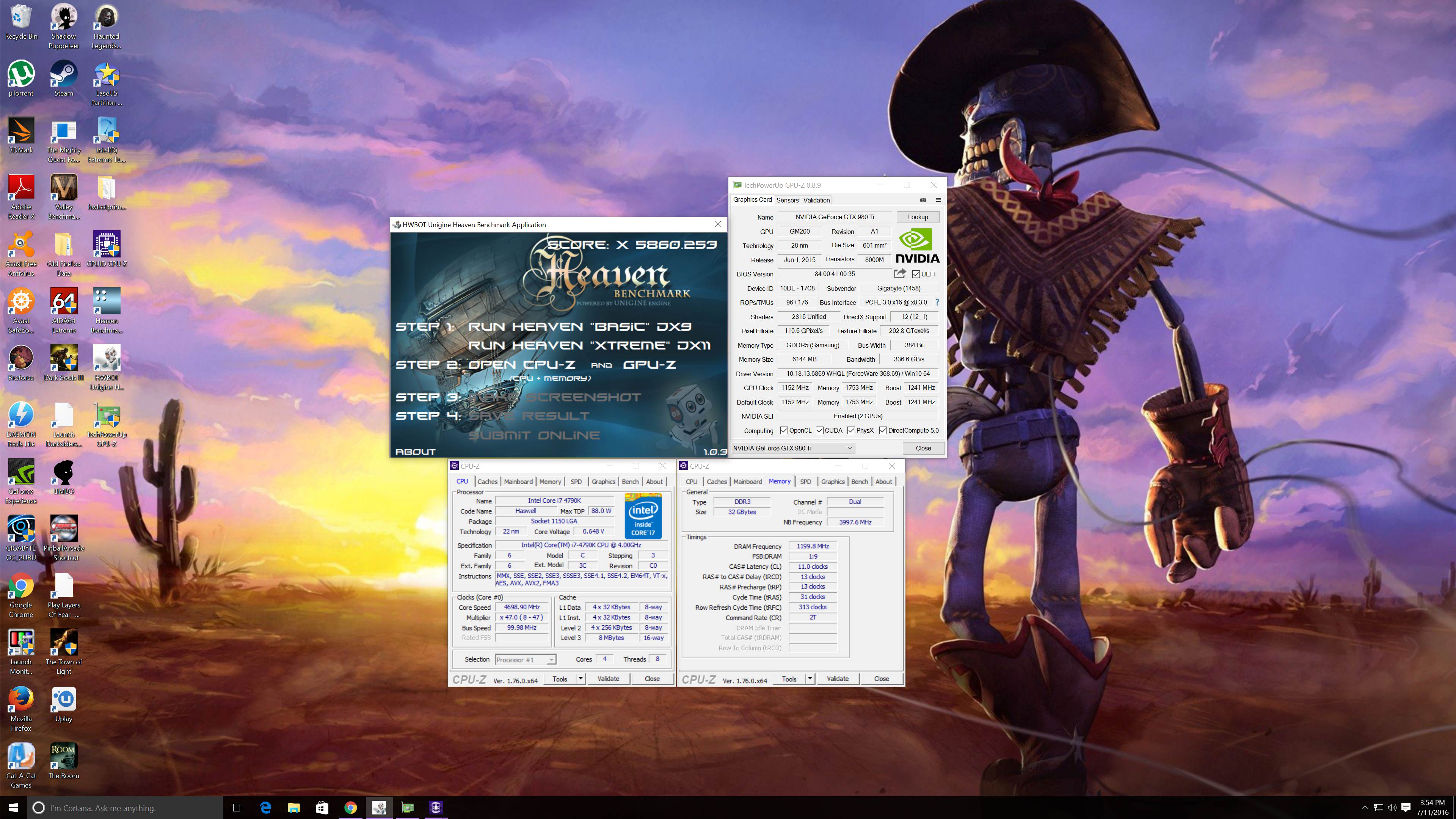
Task: Click the Lookup button in GPU-Z
Action: coord(918,217)
